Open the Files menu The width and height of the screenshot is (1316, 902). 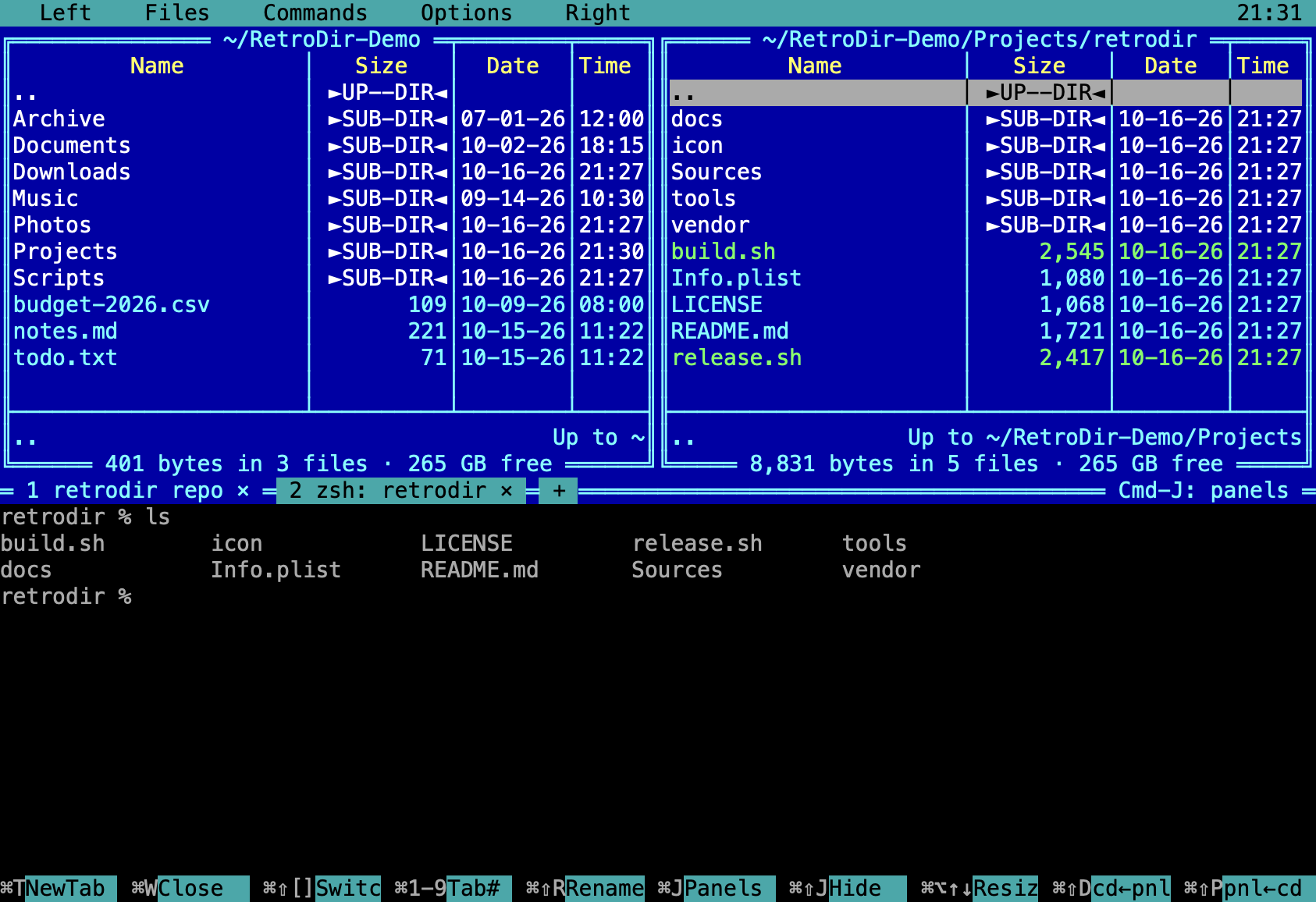tap(177, 12)
